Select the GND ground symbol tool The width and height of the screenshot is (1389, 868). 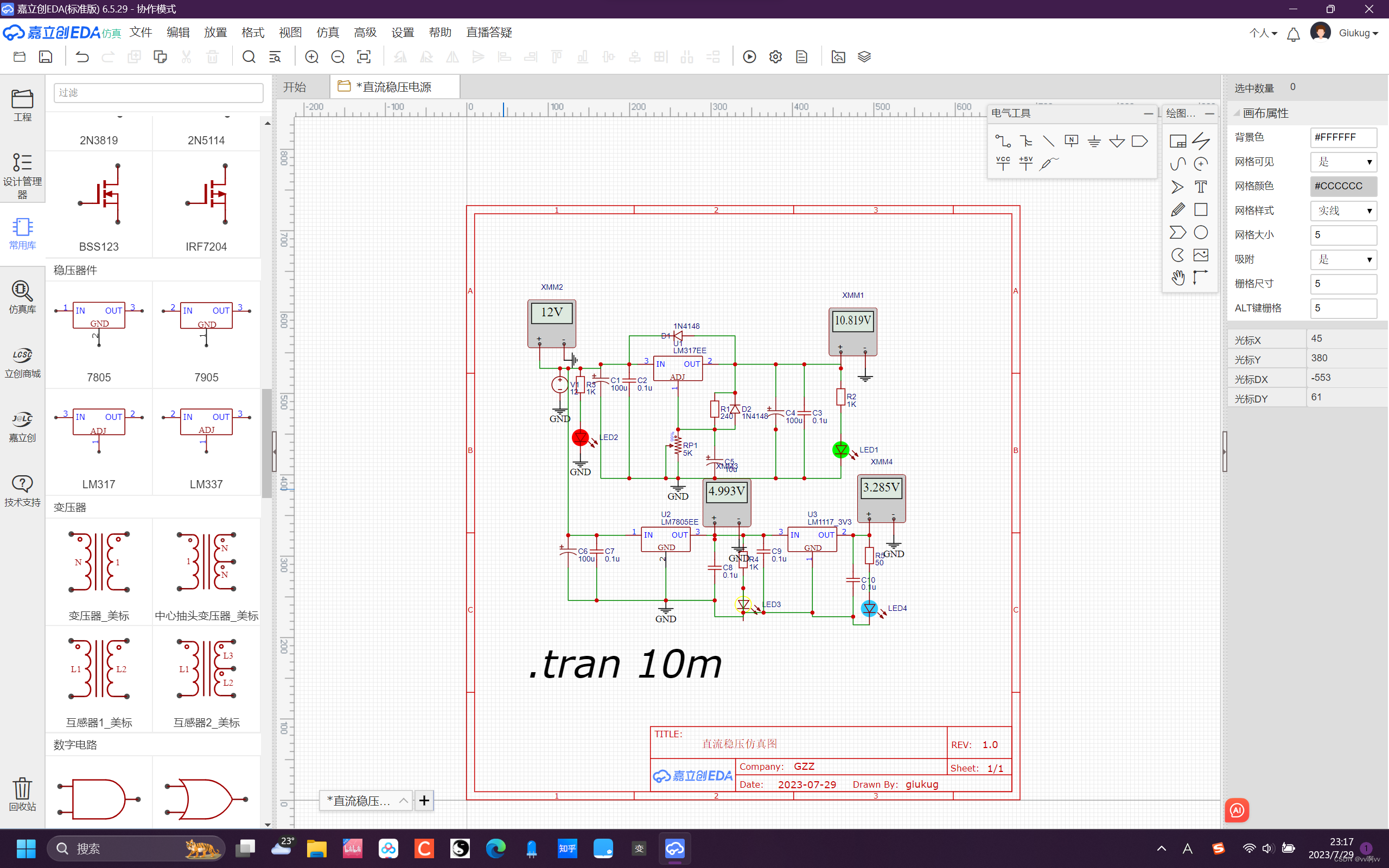[x=1094, y=141]
